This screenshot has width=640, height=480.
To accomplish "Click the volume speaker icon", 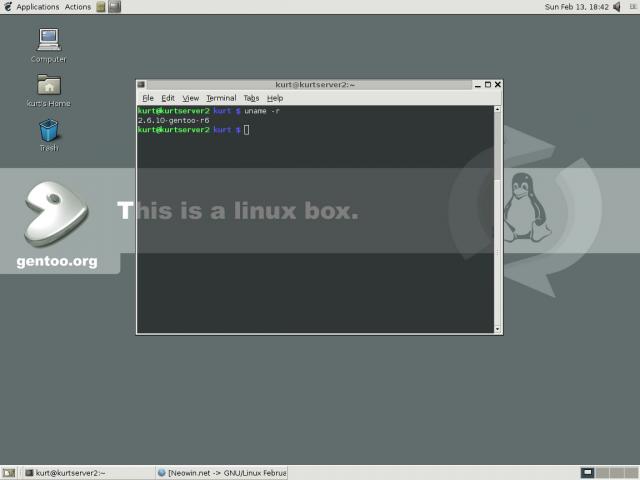I will click(617, 7).
